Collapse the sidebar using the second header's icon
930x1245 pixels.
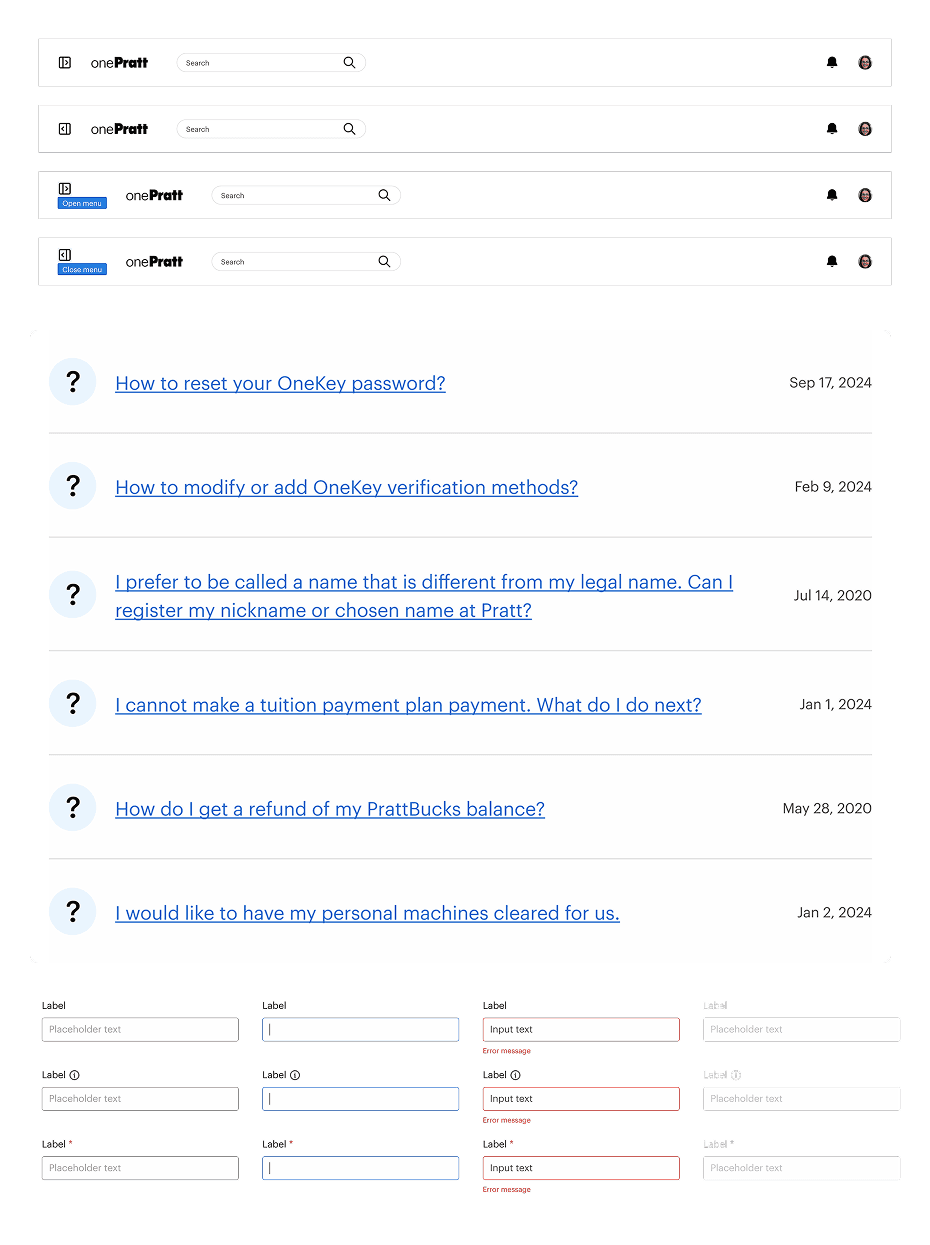[x=64, y=128]
